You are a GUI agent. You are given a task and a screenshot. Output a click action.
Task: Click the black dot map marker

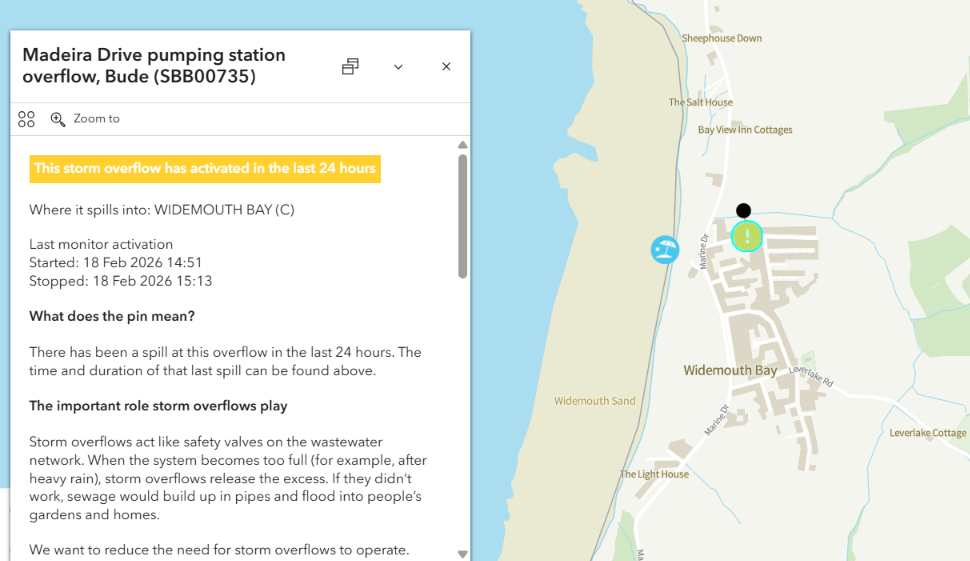pos(743,210)
